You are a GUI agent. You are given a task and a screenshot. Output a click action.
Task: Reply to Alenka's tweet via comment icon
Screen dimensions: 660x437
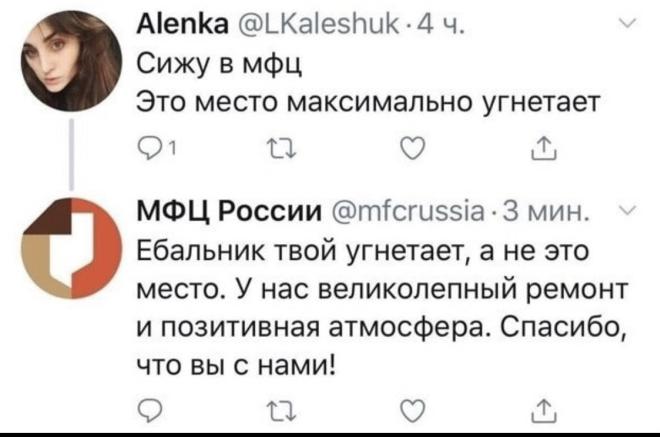tap(149, 149)
